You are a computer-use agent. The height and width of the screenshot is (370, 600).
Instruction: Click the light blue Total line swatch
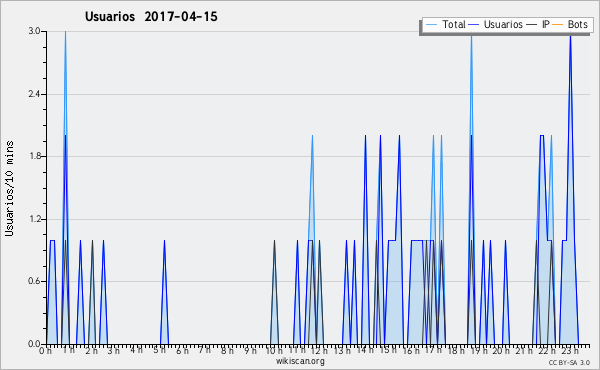[431, 25]
